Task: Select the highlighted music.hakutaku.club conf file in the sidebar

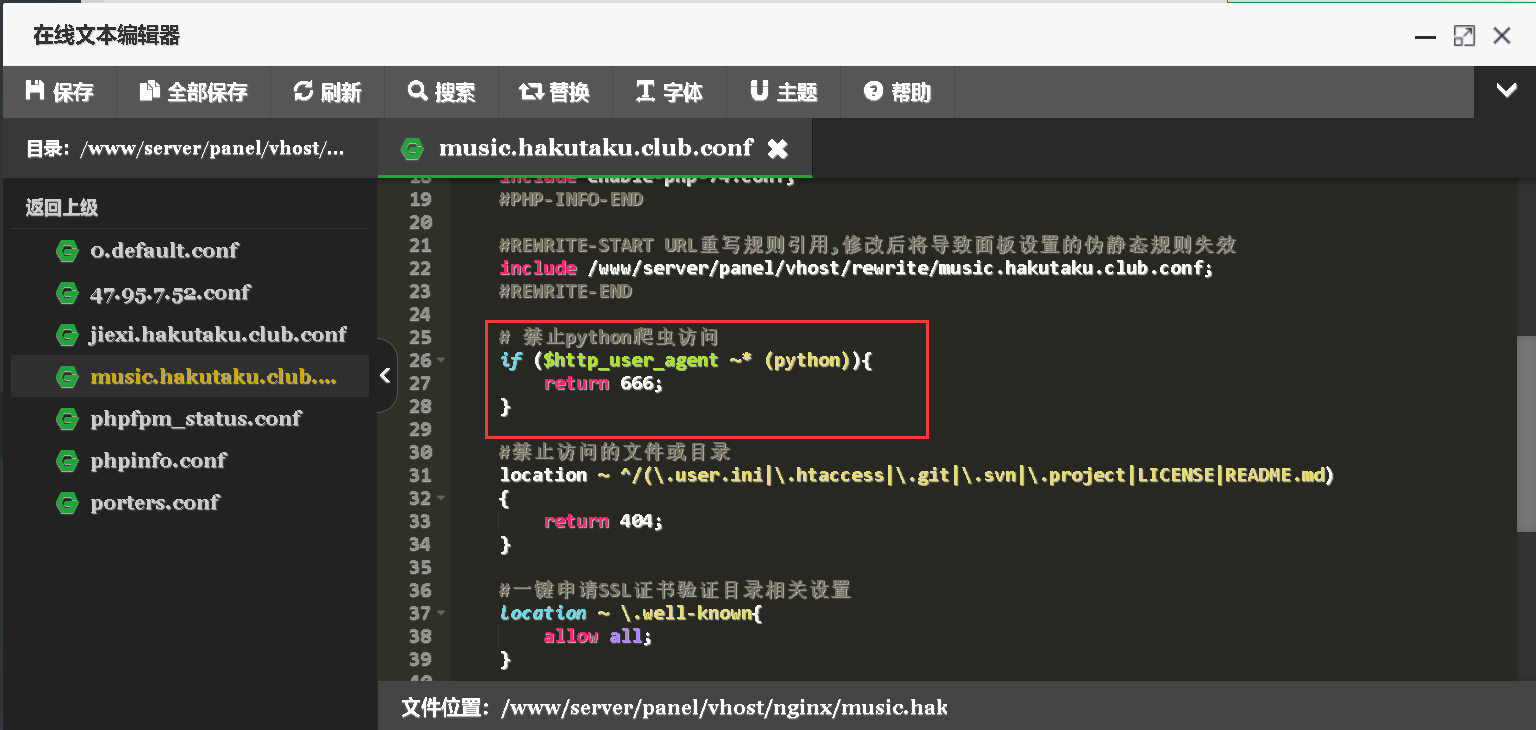Action: [190, 376]
